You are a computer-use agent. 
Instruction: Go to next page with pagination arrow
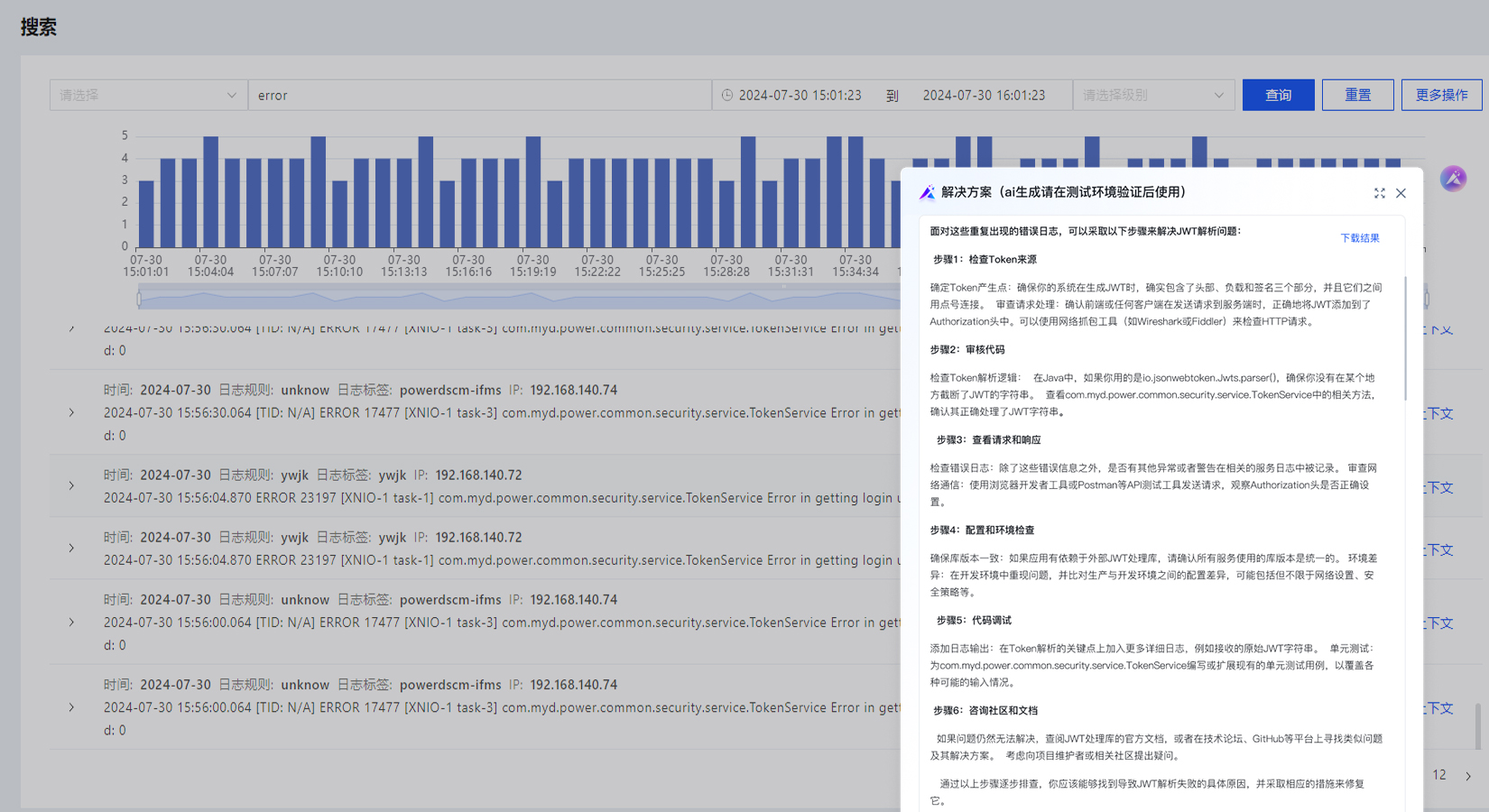click(1468, 776)
